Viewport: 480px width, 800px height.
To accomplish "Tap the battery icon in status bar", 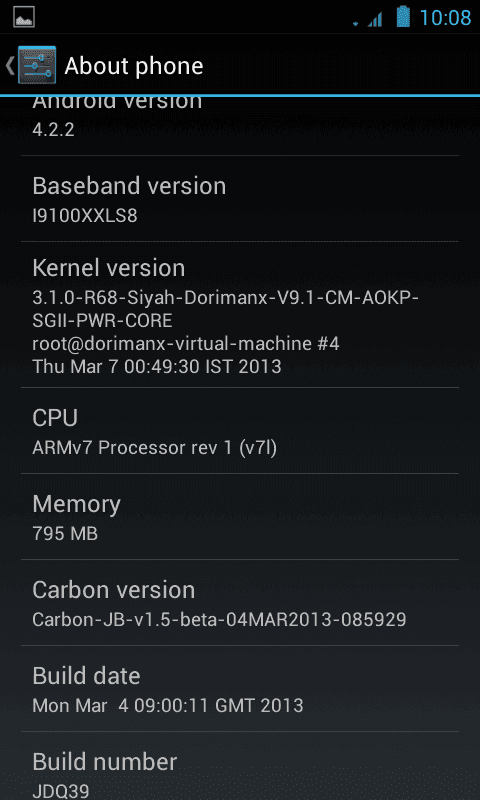I will (x=403, y=17).
